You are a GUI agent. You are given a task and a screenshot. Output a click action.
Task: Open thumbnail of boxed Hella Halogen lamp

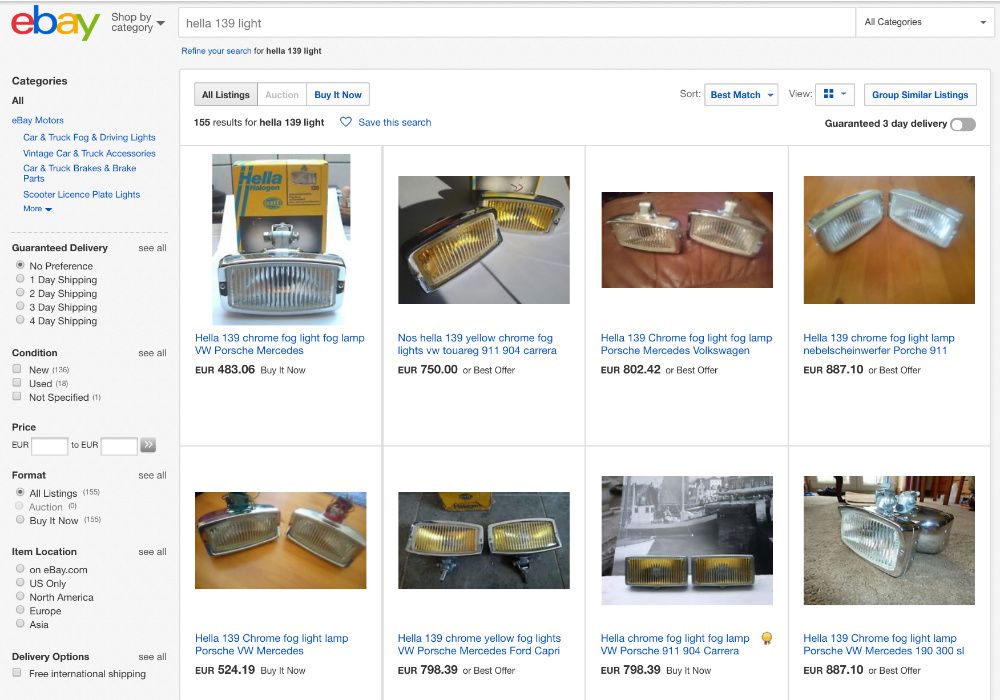(x=281, y=240)
